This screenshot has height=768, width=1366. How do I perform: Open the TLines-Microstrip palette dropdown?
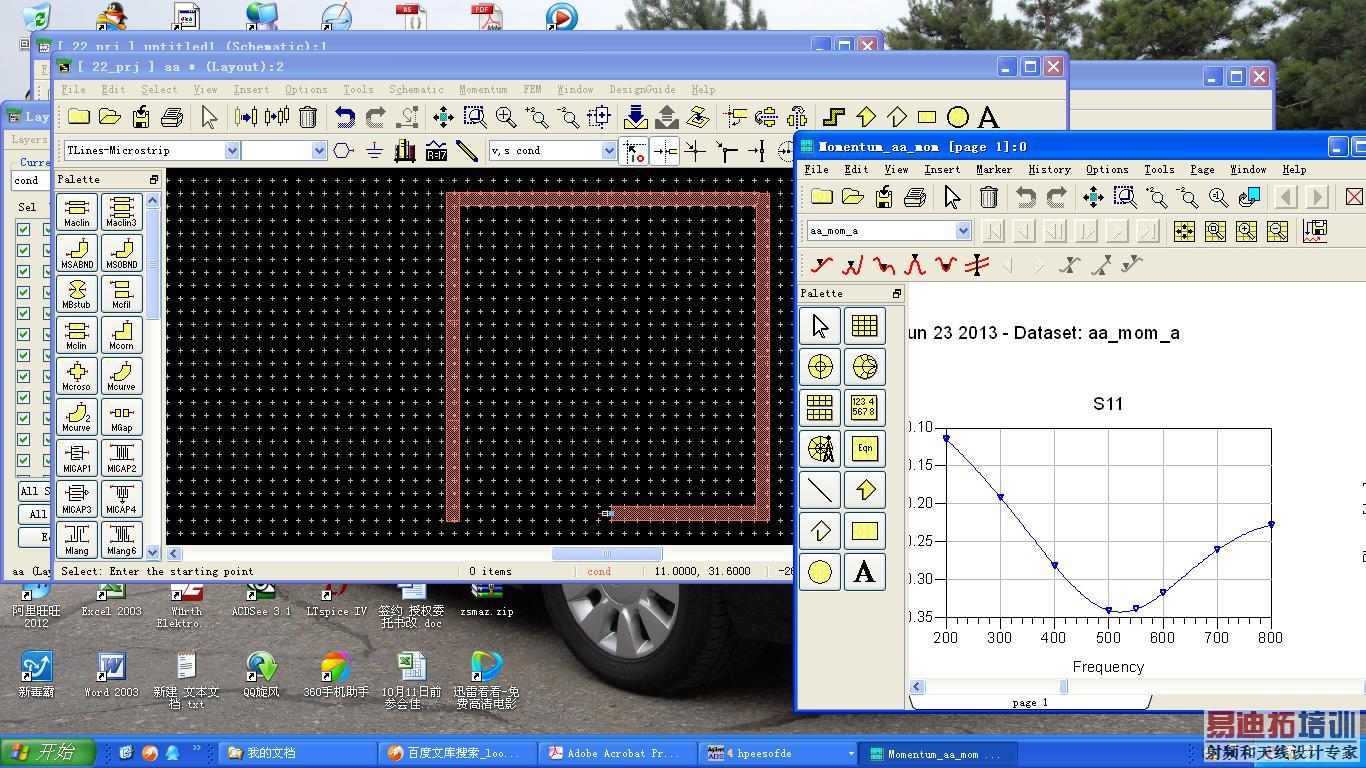tap(232, 150)
